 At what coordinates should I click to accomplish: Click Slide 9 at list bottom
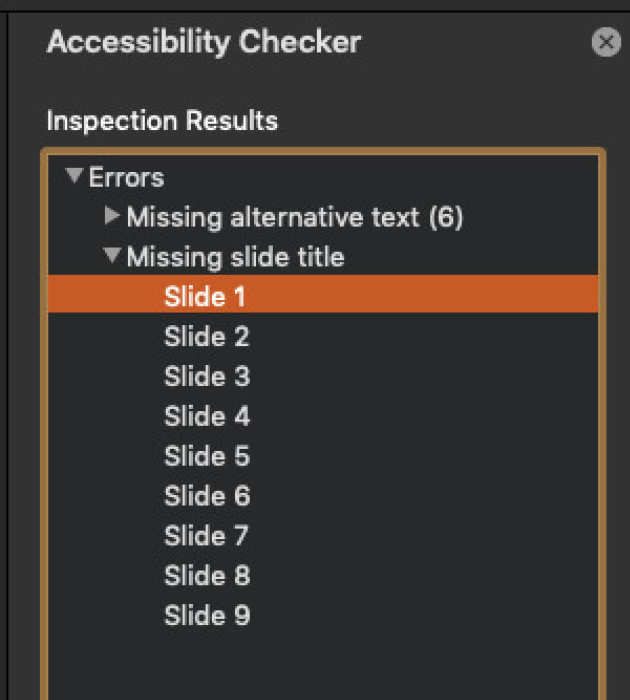pos(206,616)
